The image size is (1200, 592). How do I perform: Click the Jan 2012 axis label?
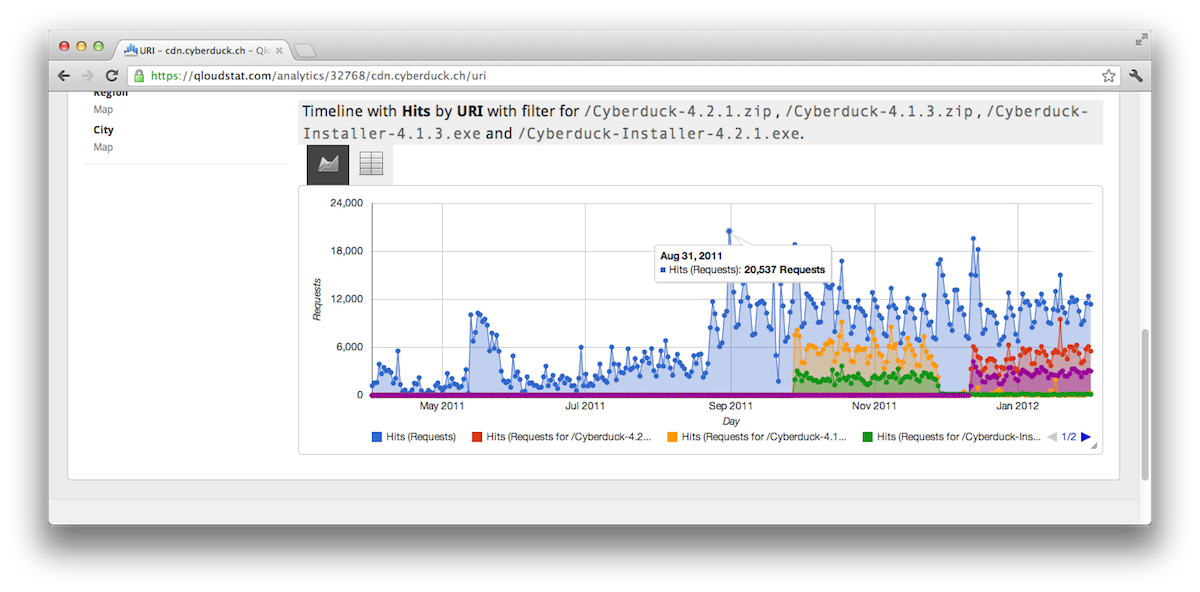tap(1018, 406)
